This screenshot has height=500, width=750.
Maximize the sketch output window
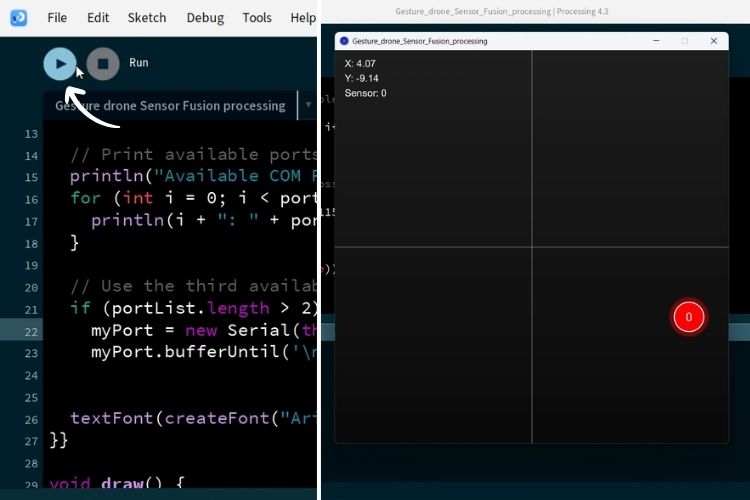pos(685,41)
